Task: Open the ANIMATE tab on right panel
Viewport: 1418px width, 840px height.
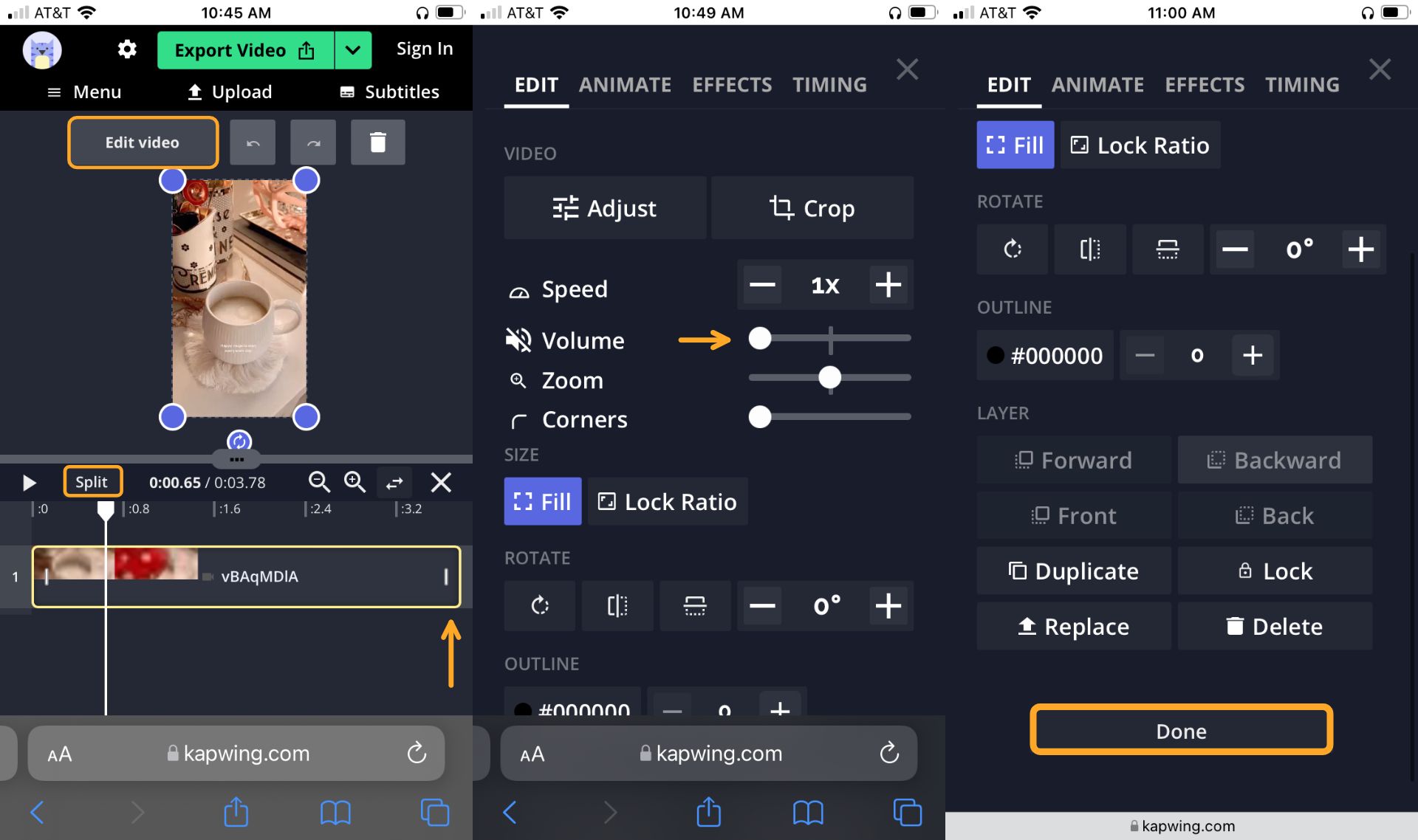Action: 1097,84
